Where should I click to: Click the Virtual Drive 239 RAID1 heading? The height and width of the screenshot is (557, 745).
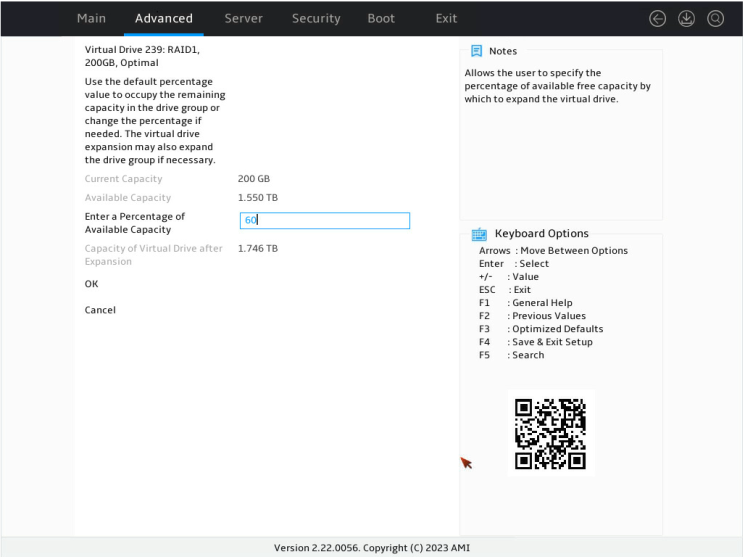tap(142, 56)
